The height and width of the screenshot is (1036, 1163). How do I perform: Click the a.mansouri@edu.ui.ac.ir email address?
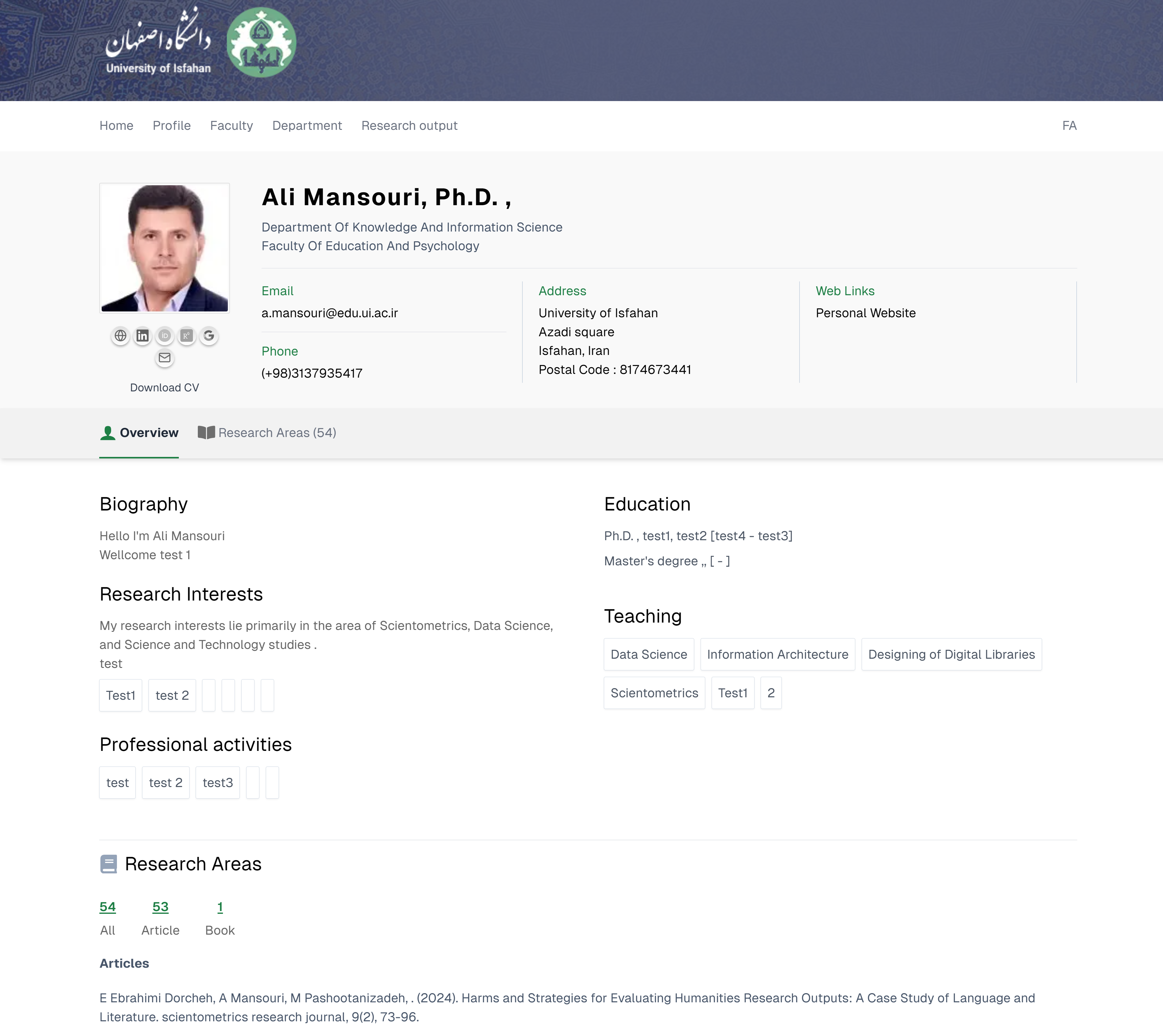(x=329, y=313)
